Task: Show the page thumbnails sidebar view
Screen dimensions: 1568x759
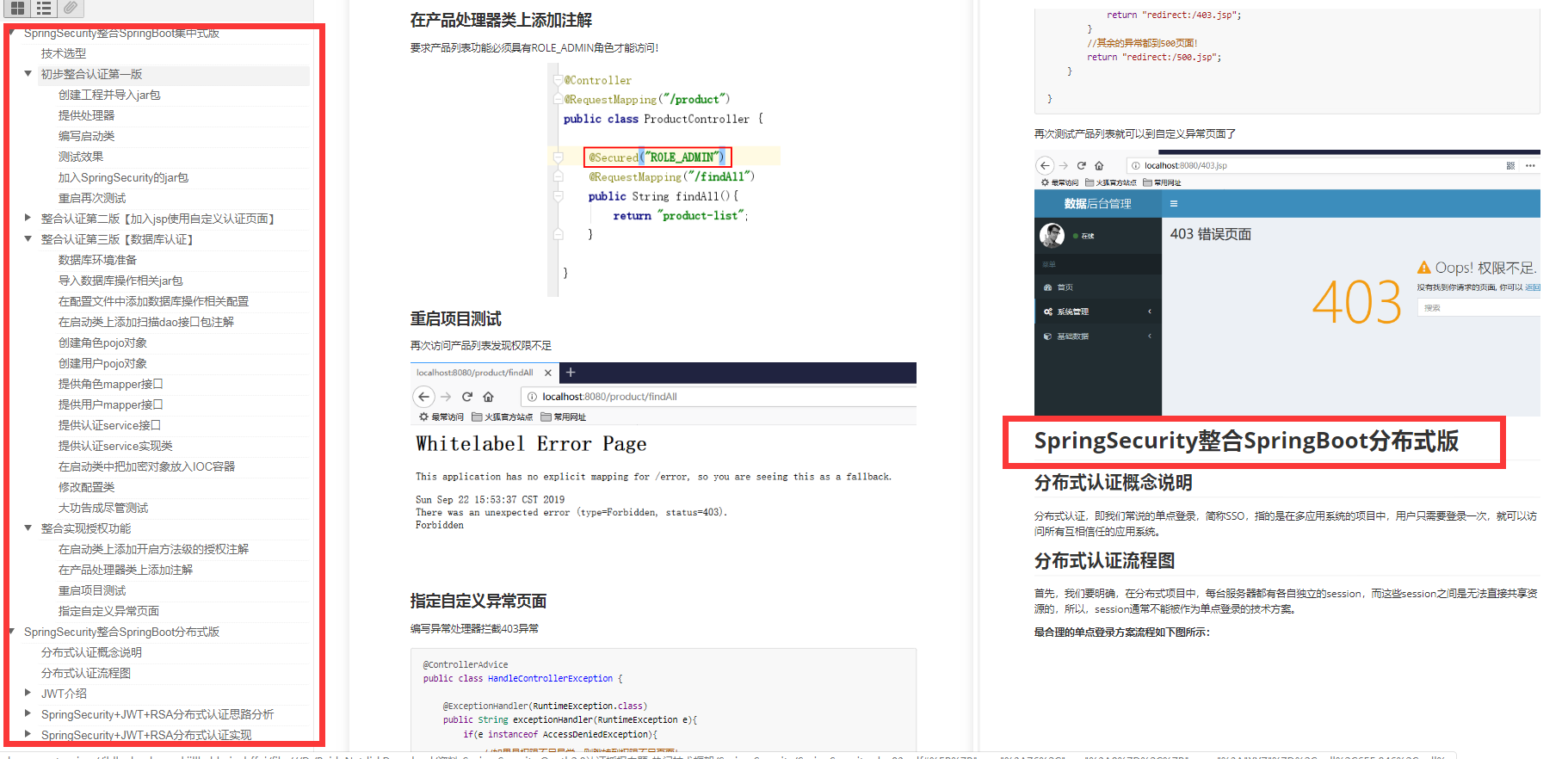Action: 17,9
